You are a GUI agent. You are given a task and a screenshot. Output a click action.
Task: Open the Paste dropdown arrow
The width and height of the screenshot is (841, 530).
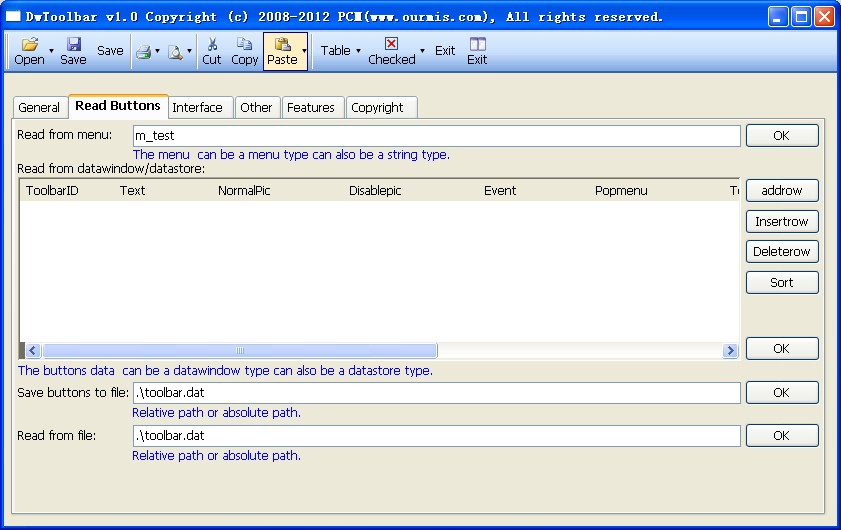click(x=304, y=51)
